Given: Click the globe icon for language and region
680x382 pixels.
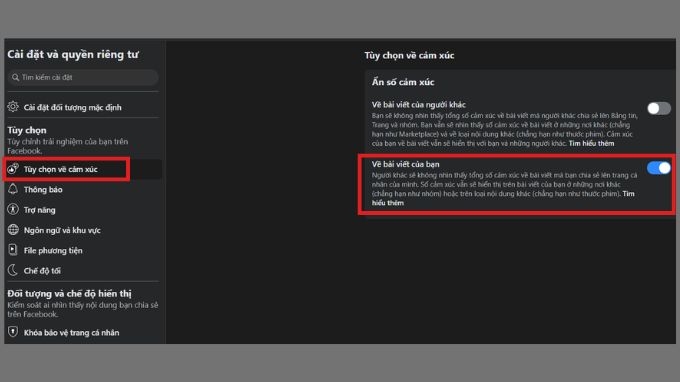Looking at the screenshot, I should 13,230.
